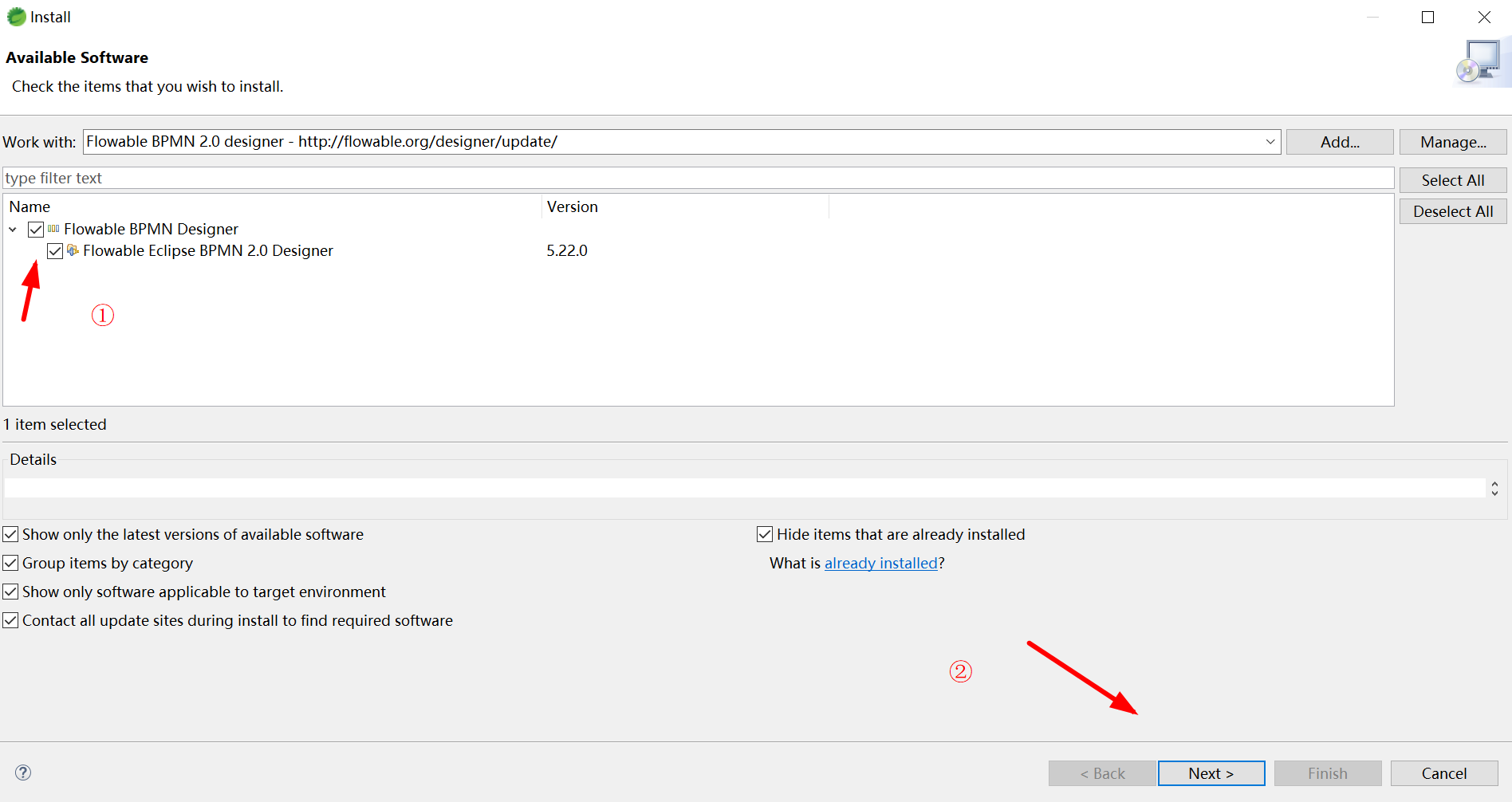1512x802 pixels.
Task: Open the already installed link
Action: click(x=881, y=563)
